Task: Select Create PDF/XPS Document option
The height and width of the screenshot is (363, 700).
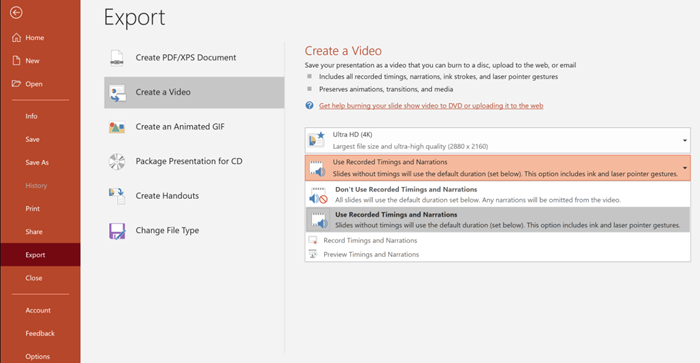Action: [194, 58]
